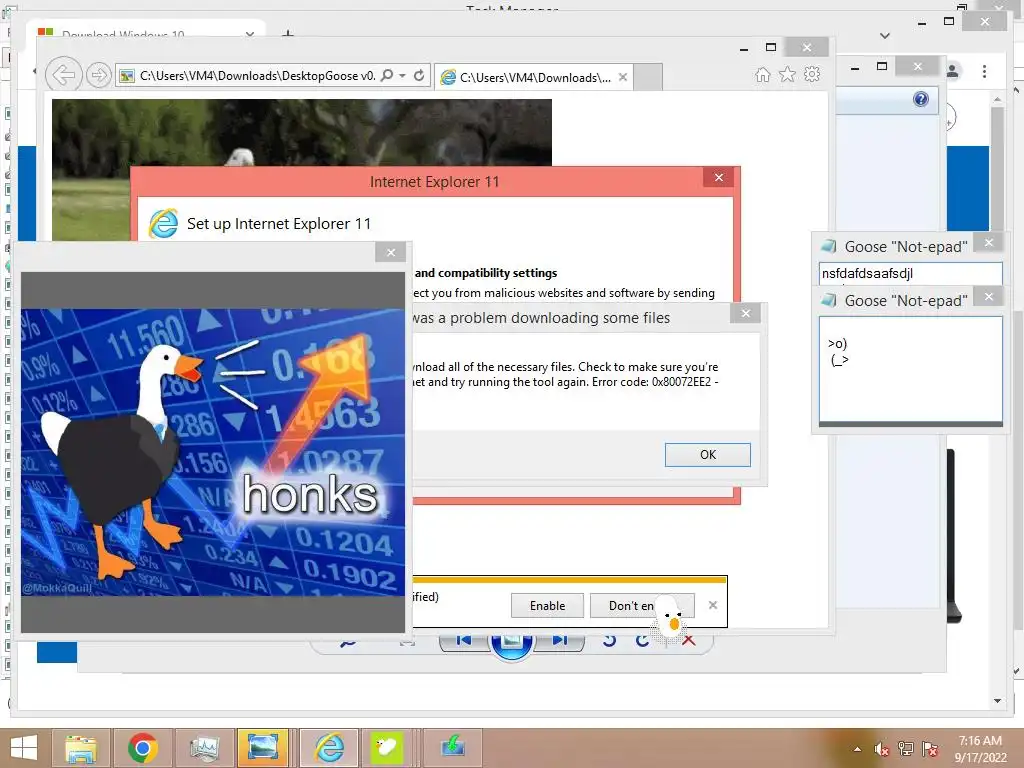
Task: Open File Explorer from the taskbar
Action: 80,748
